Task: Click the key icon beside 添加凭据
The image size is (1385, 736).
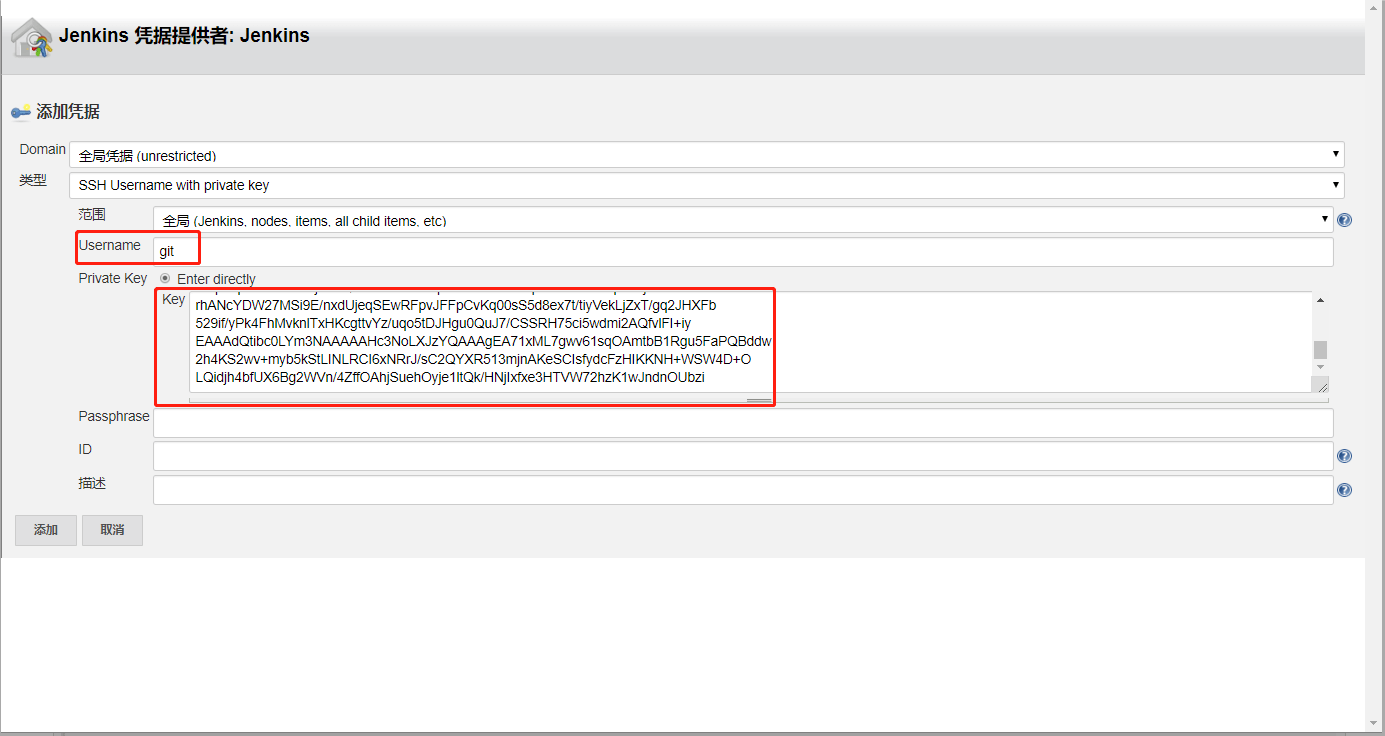Action: [x=21, y=112]
